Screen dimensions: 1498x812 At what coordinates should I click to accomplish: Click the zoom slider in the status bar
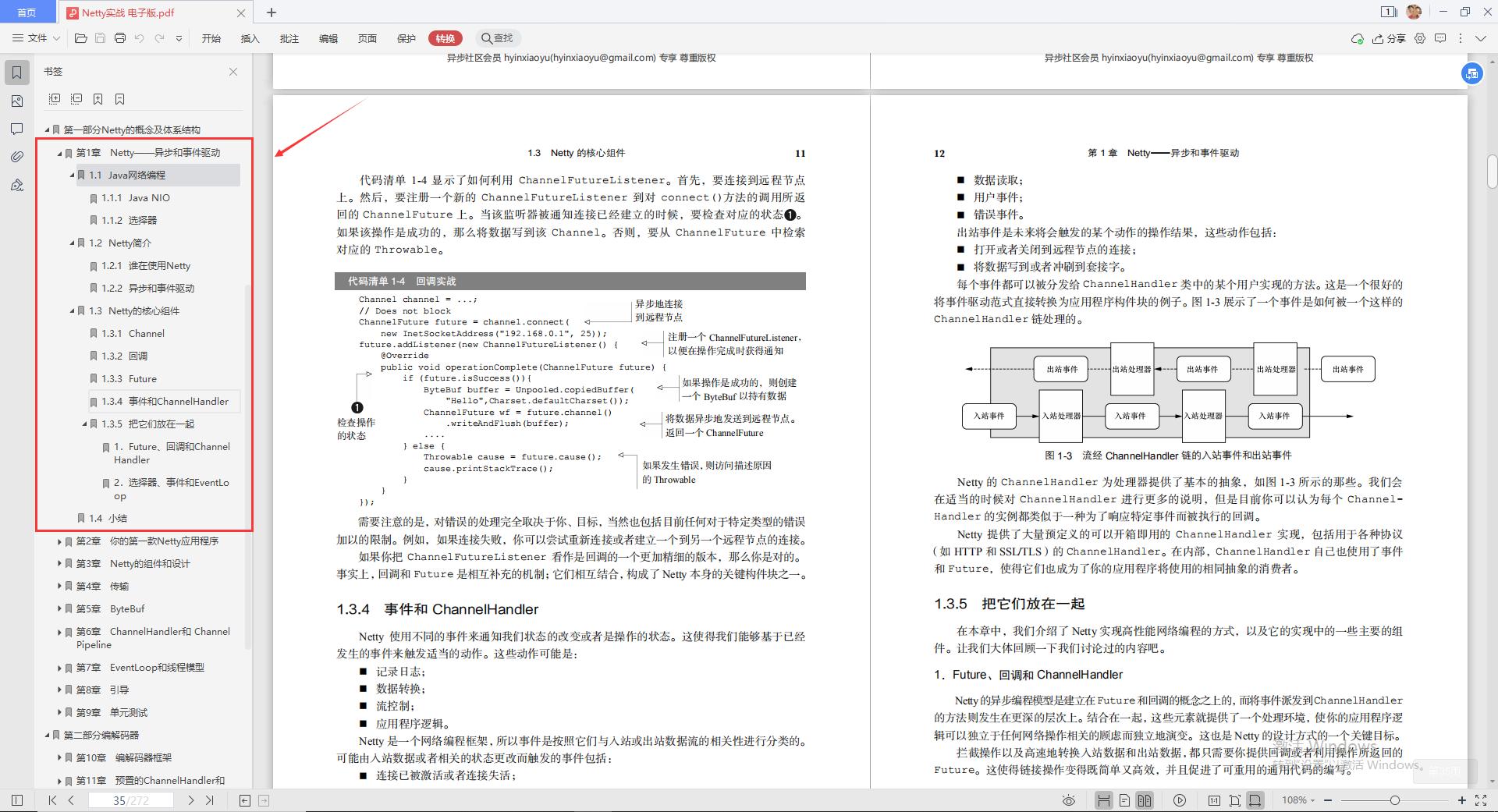[1395, 800]
